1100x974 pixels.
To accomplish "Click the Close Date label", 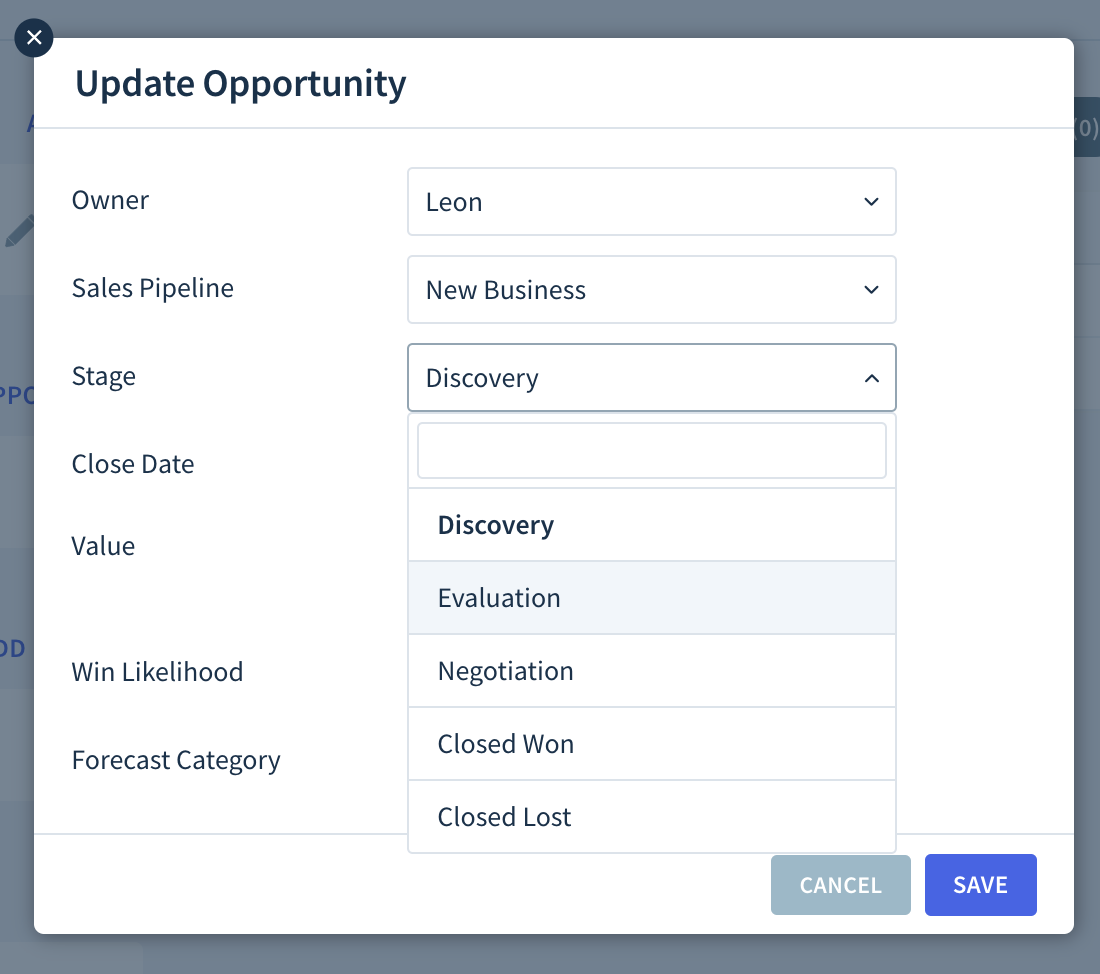I will pyautogui.click(x=133, y=464).
